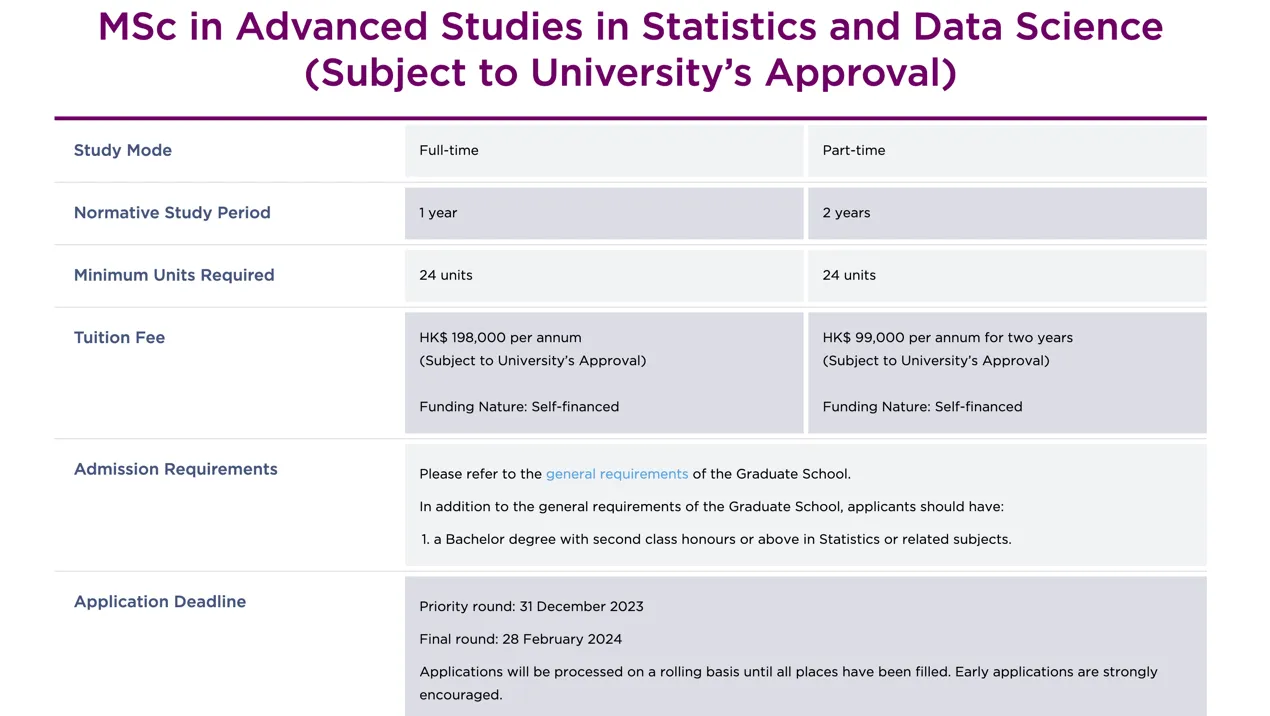The image size is (1270, 716).
Task: Click the rolling basis applications note
Action: click(x=788, y=672)
